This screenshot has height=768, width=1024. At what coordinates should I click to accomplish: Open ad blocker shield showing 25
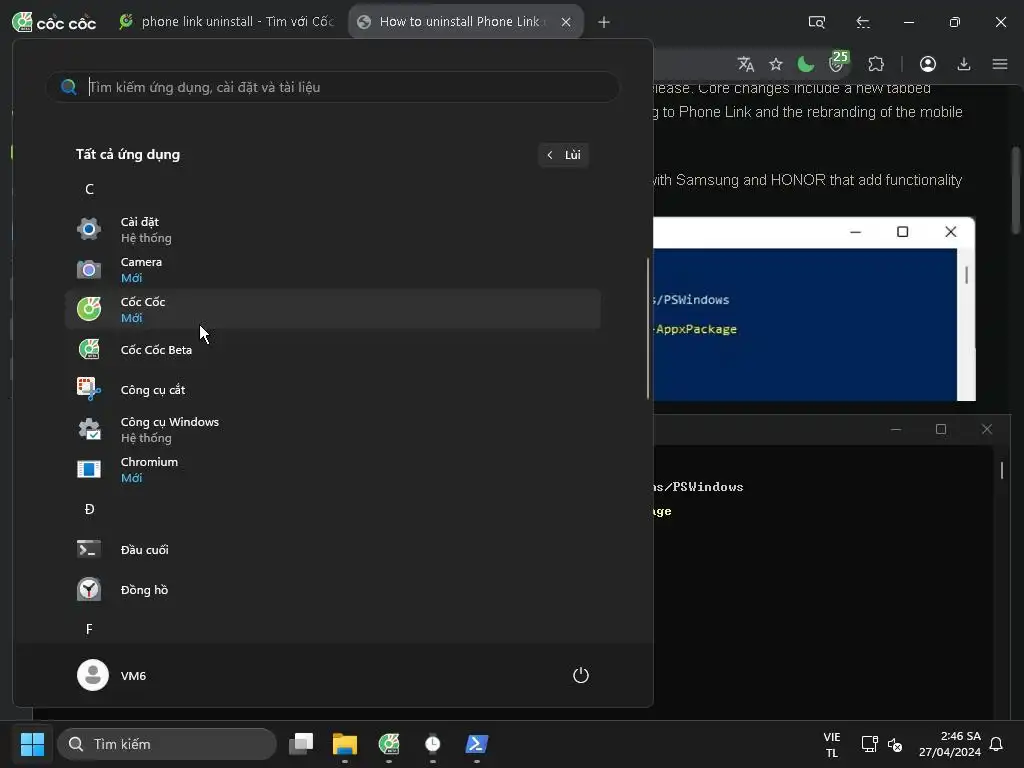coord(838,62)
